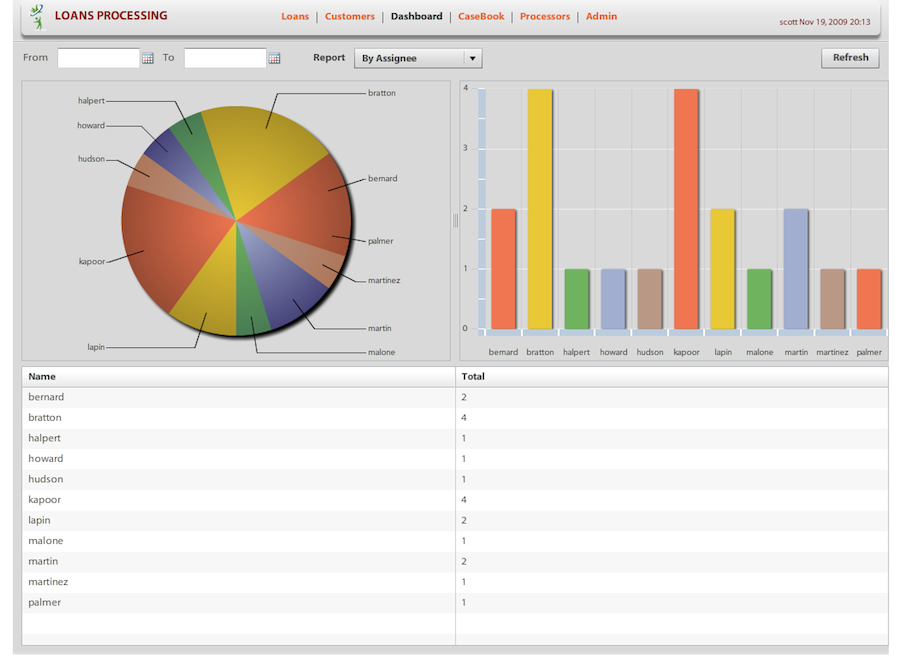900x663 pixels.
Task: Click the halpert label on pie chart
Action: [x=91, y=100]
